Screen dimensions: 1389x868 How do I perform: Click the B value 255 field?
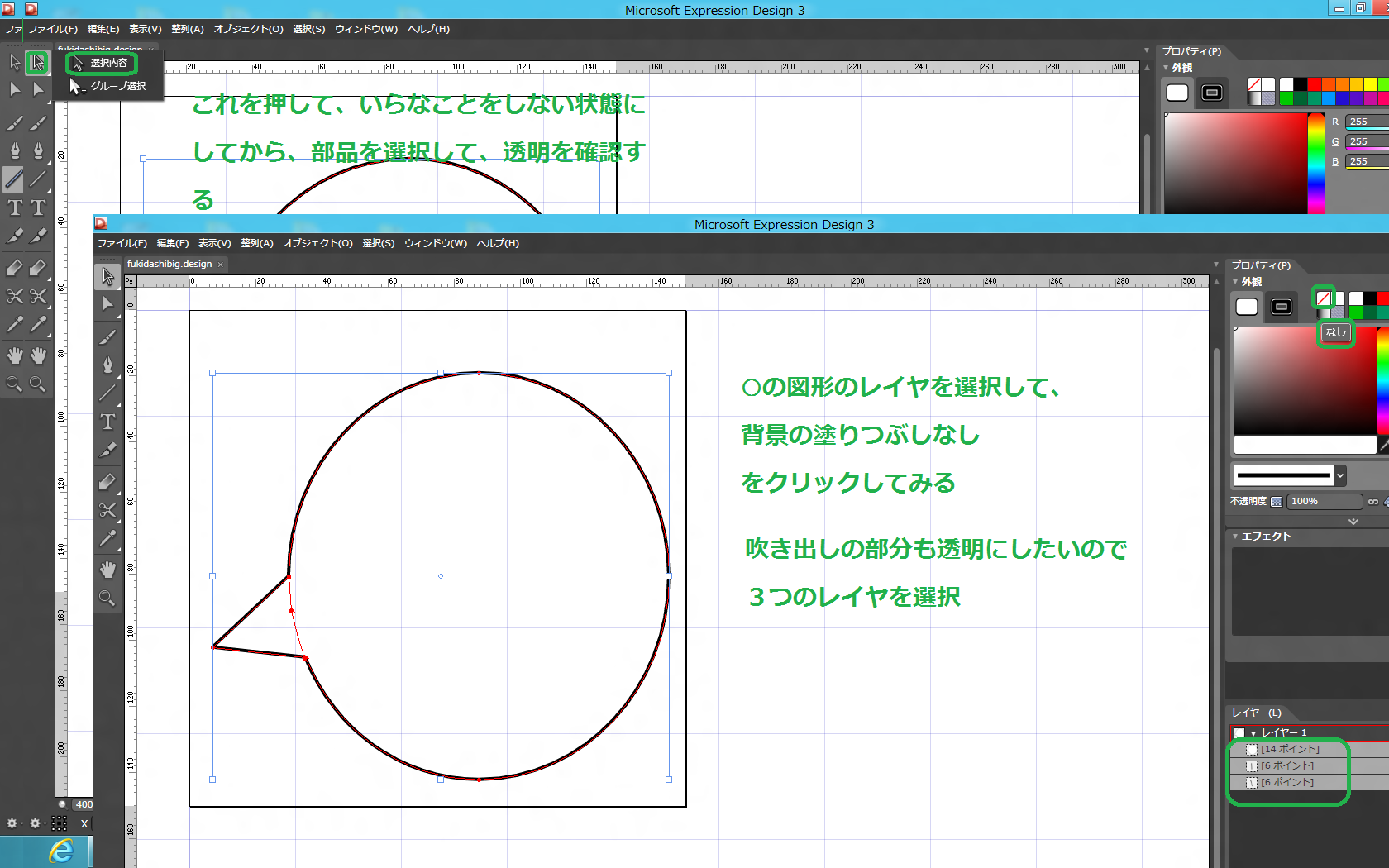1368,161
